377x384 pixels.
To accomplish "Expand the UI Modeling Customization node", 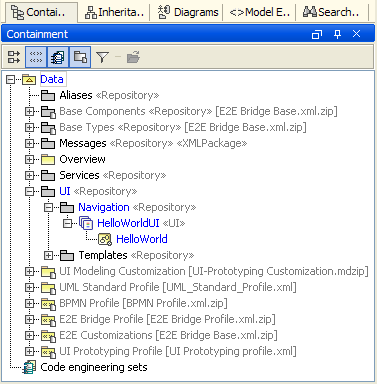I will [30, 271].
